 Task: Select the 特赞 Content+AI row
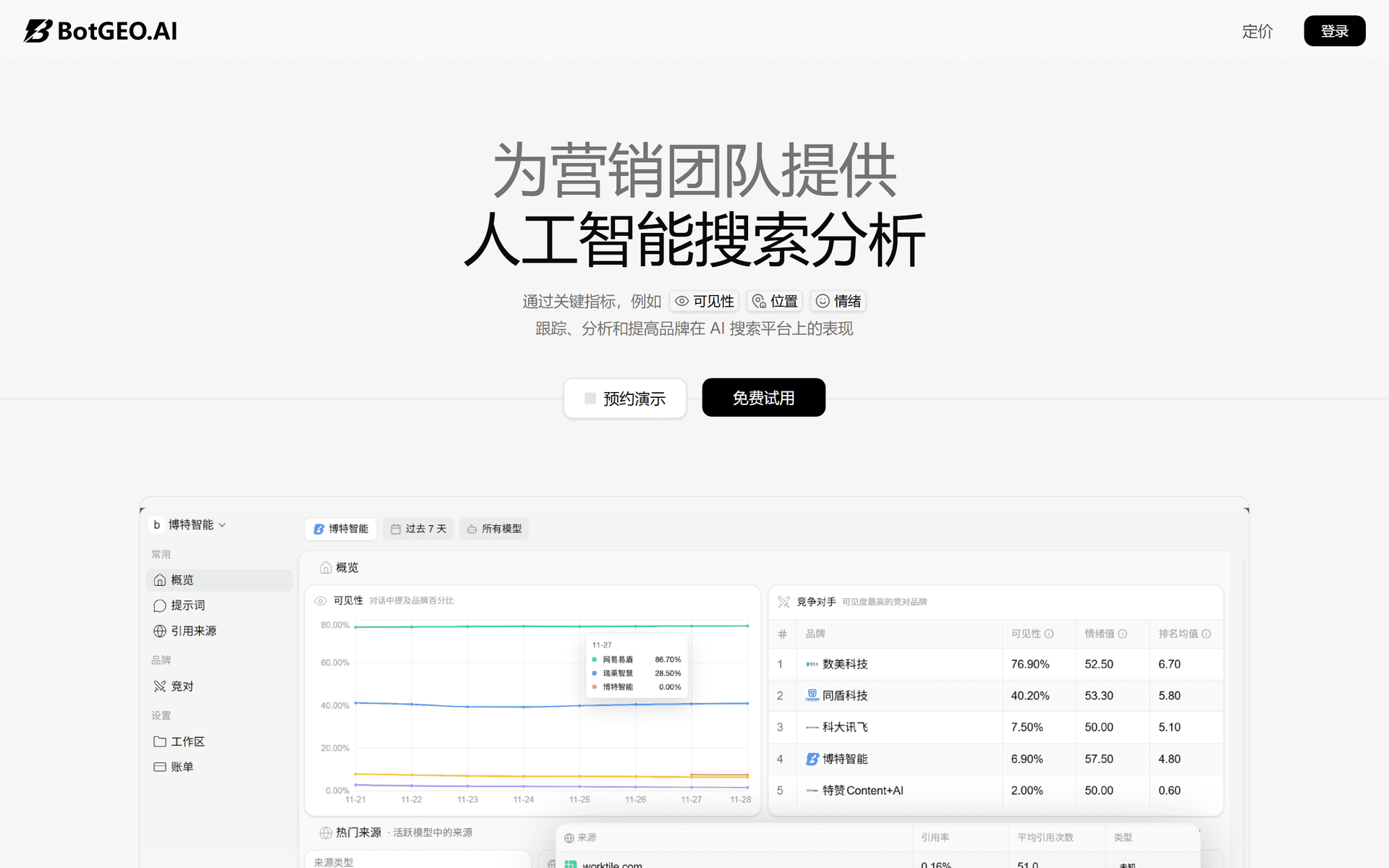tap(995, 791)
